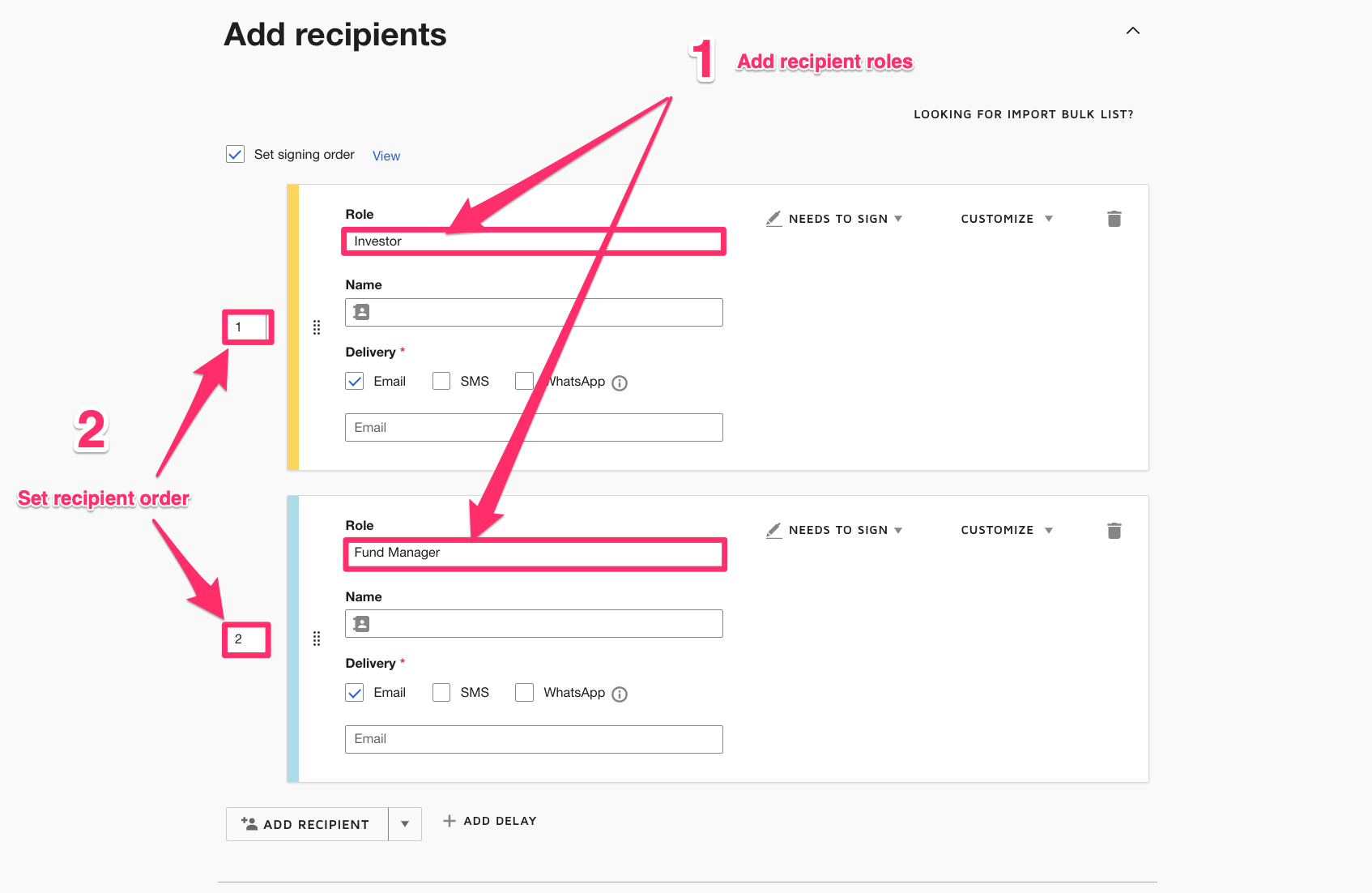Uncheck the Set signing order checkbox
This screenshot has height=893, width=1372.
point(235,154)
